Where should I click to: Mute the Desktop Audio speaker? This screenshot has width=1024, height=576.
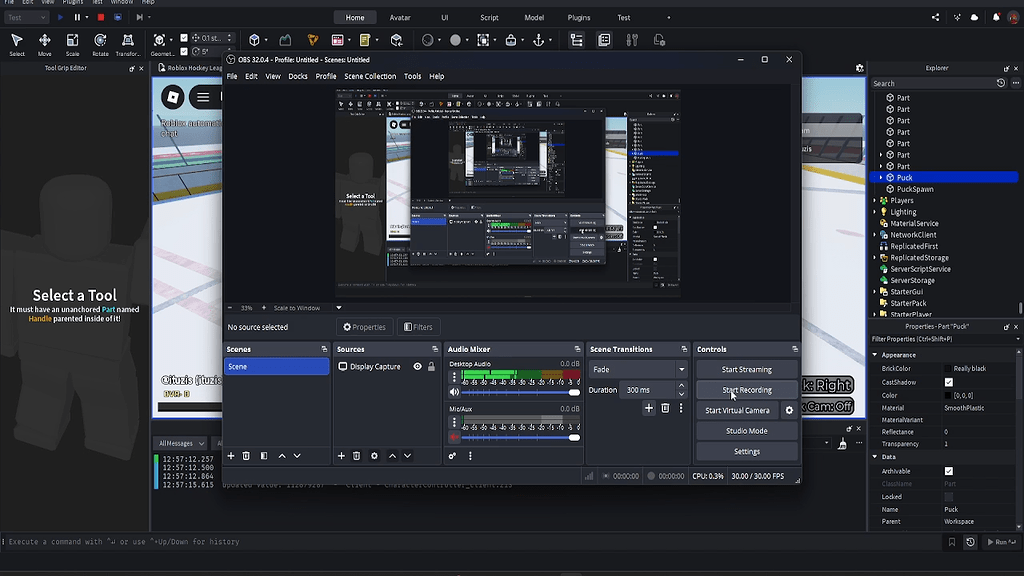pyautogui.click(x=455, y=392)
